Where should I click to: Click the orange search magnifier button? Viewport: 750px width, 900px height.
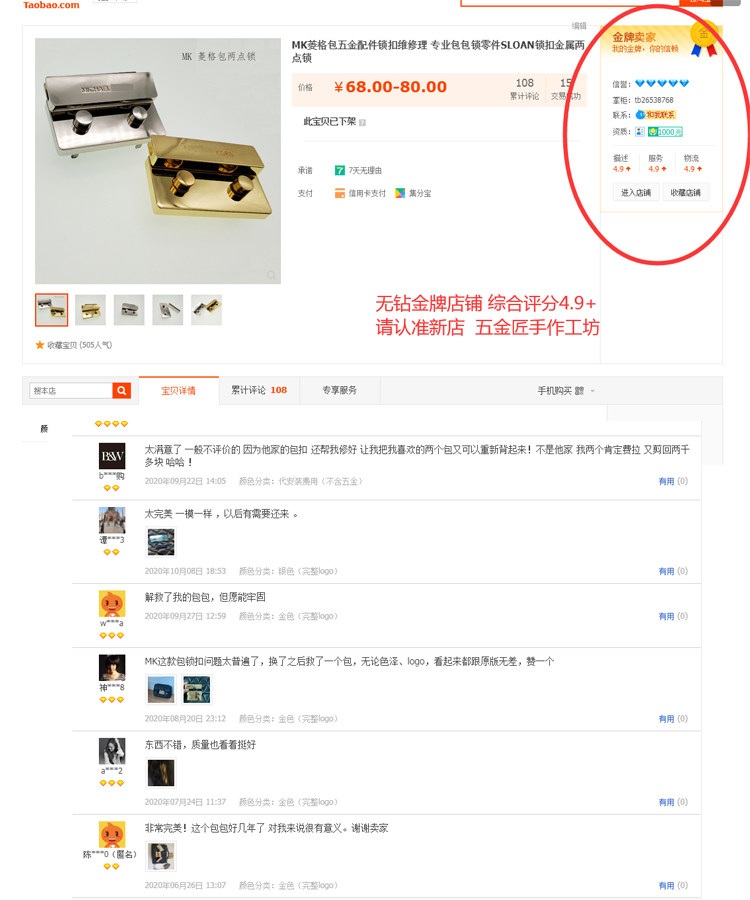(122, 390)
